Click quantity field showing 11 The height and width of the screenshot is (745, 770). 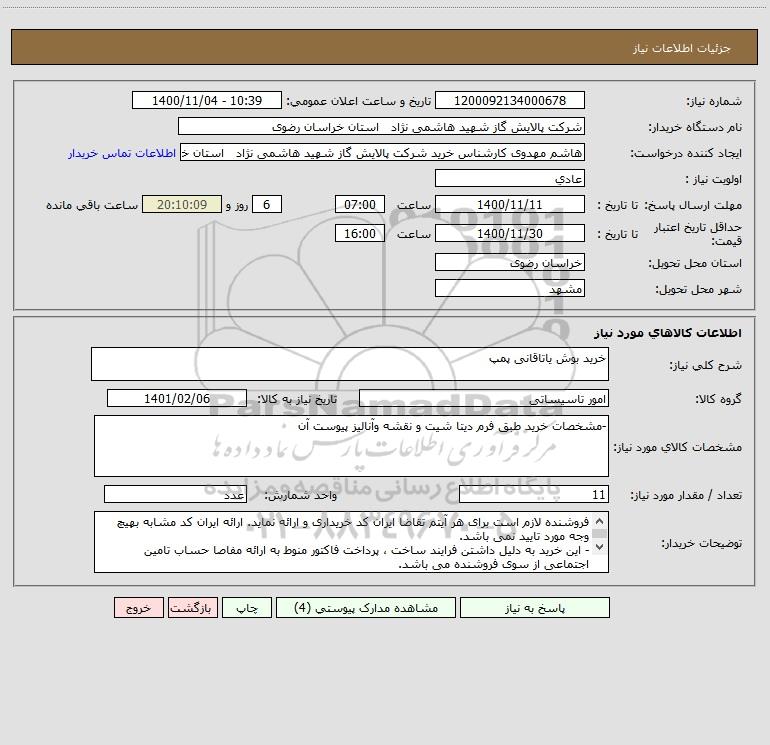point(534,494)
